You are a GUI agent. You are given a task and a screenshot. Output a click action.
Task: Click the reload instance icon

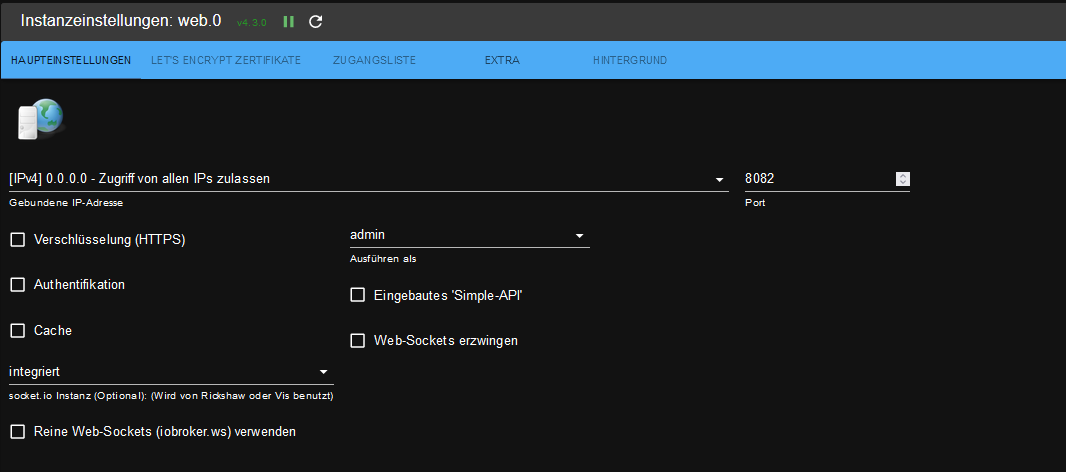click(x=316, y=21)
